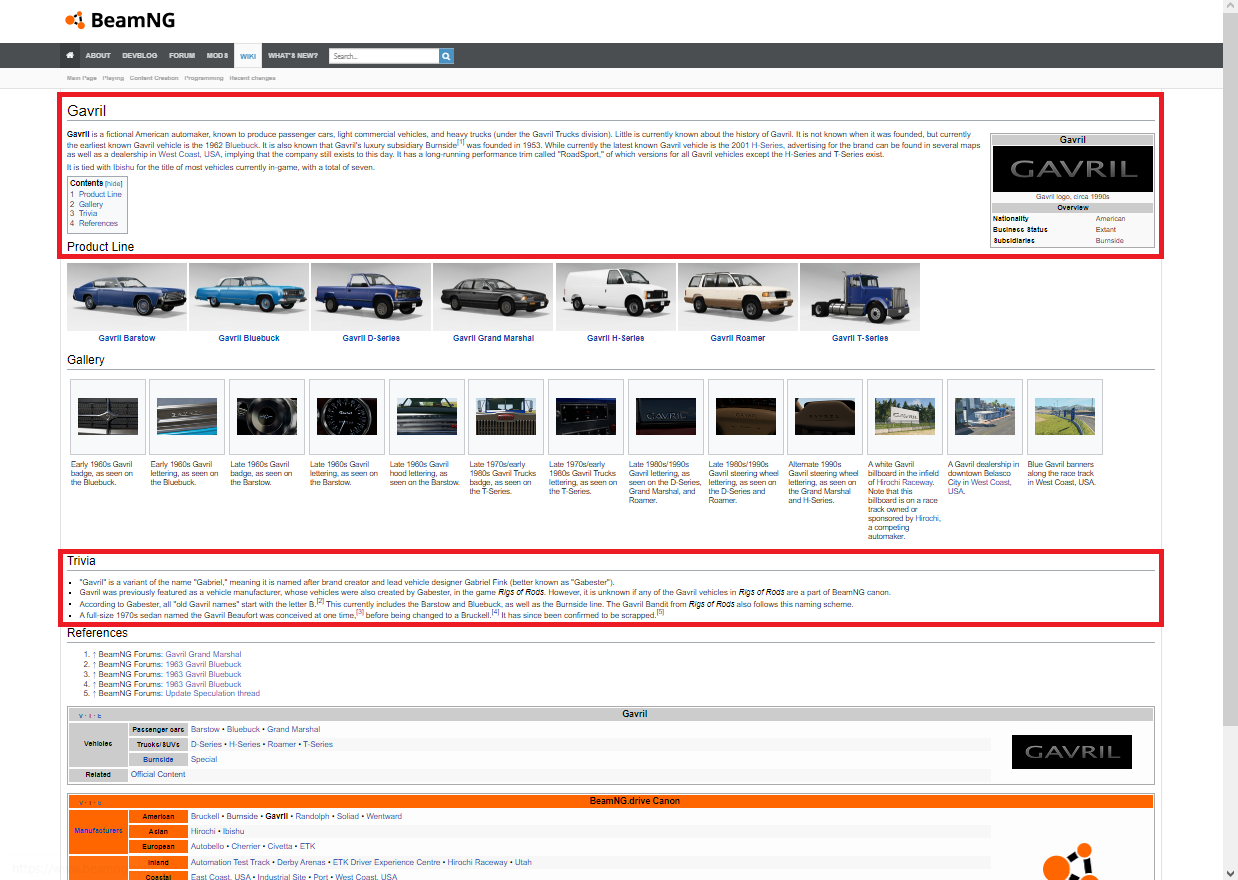Open the Gavril Roamer caption link

pos(738,338)
